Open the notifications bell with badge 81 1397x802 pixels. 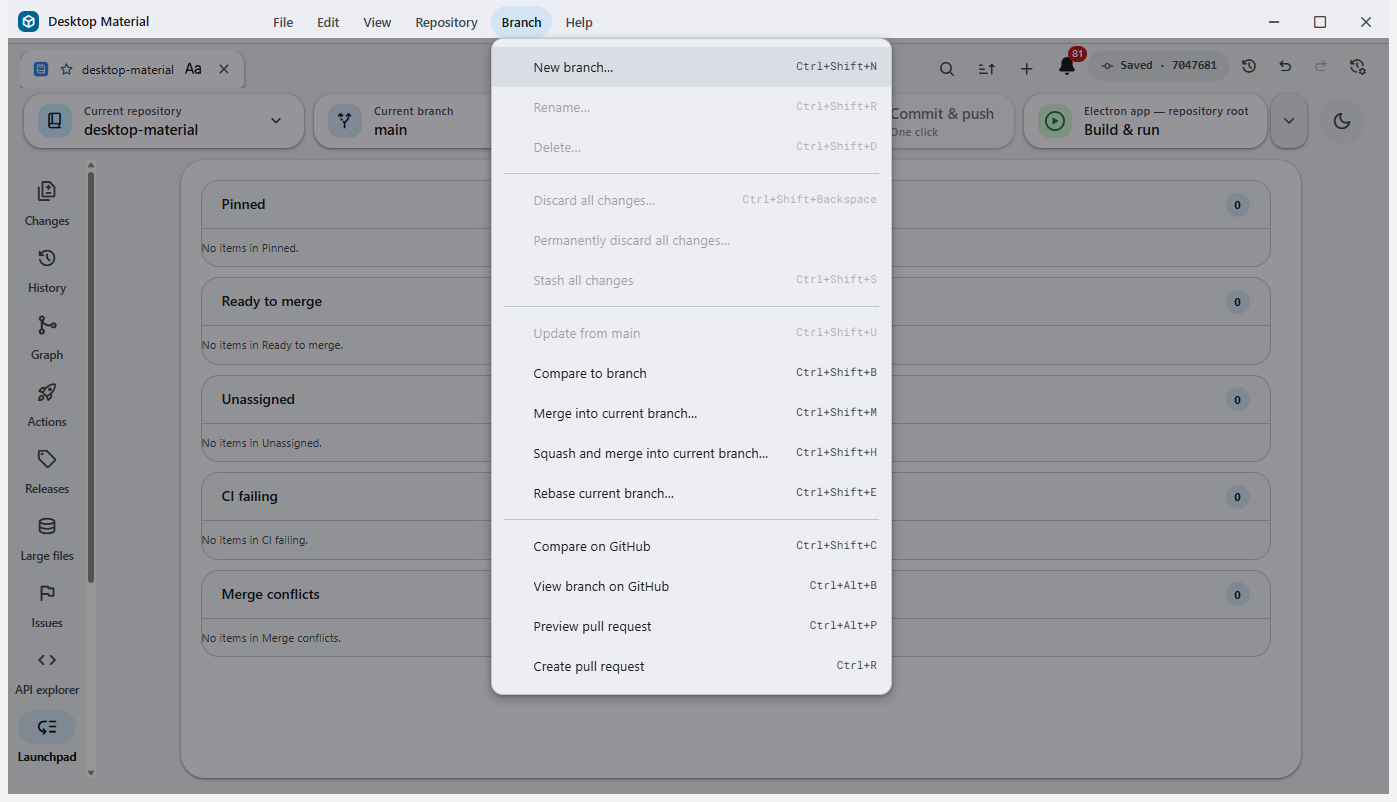[x=1067, y=66]
